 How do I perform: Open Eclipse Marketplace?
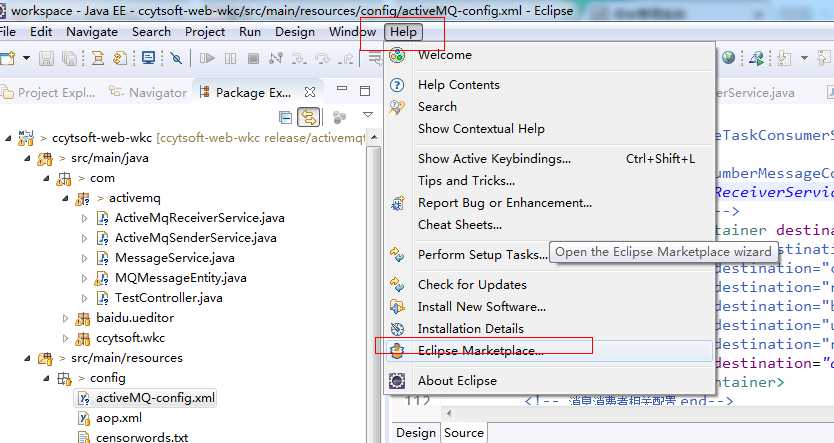click(x=549, y=351)
